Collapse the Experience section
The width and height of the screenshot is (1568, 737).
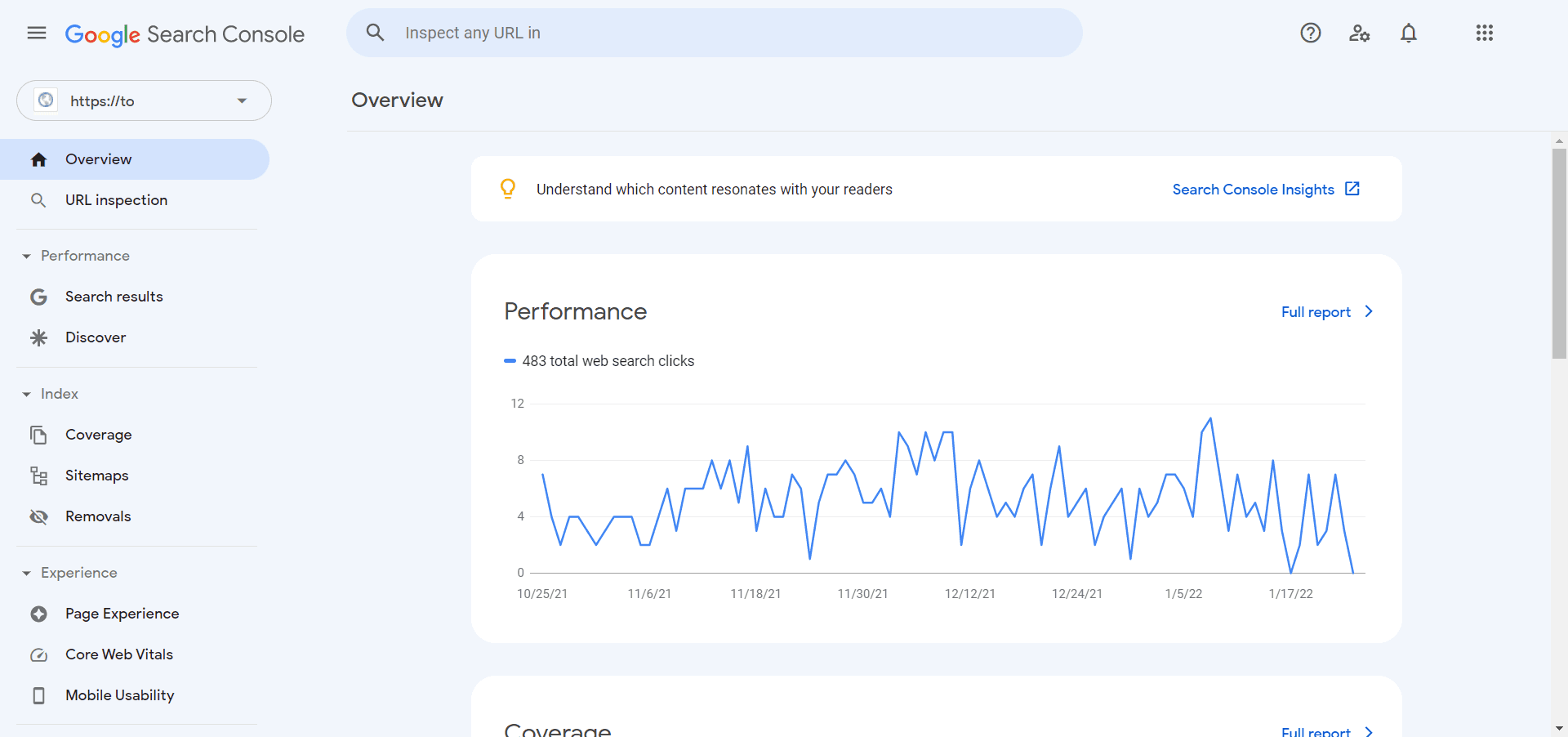pos(26,572)
